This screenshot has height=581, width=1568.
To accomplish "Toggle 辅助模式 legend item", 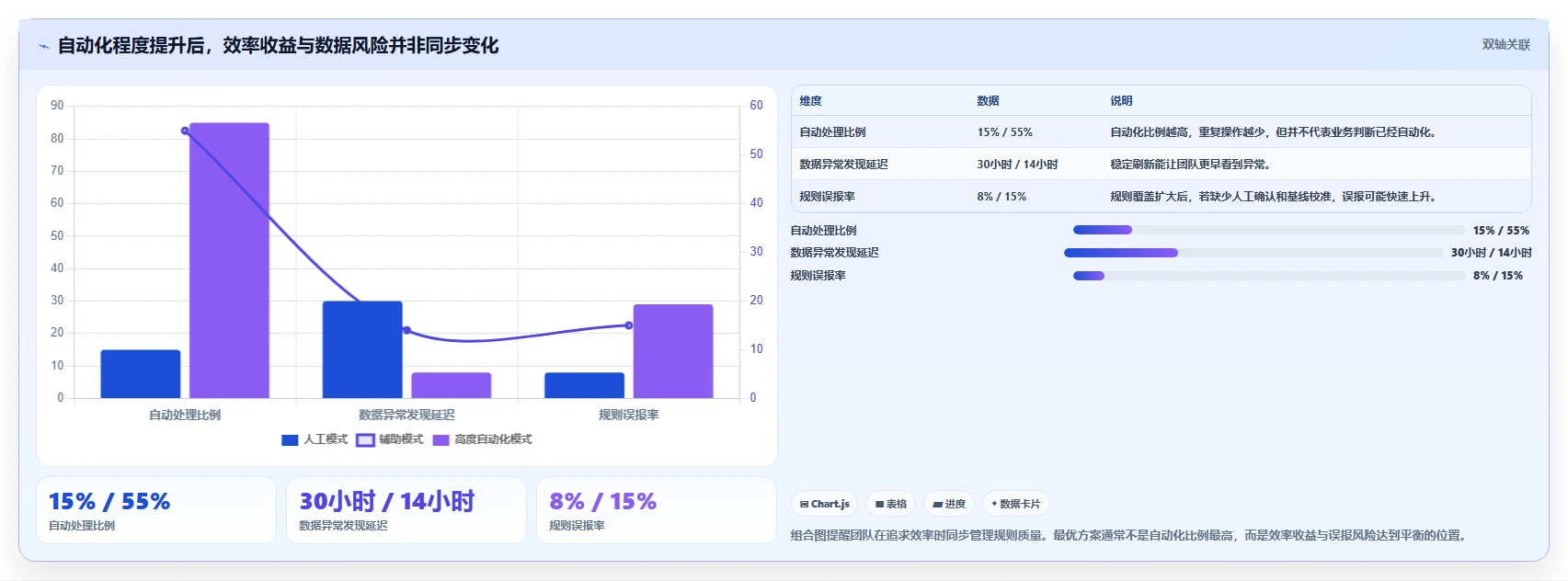I will (390, 439).
